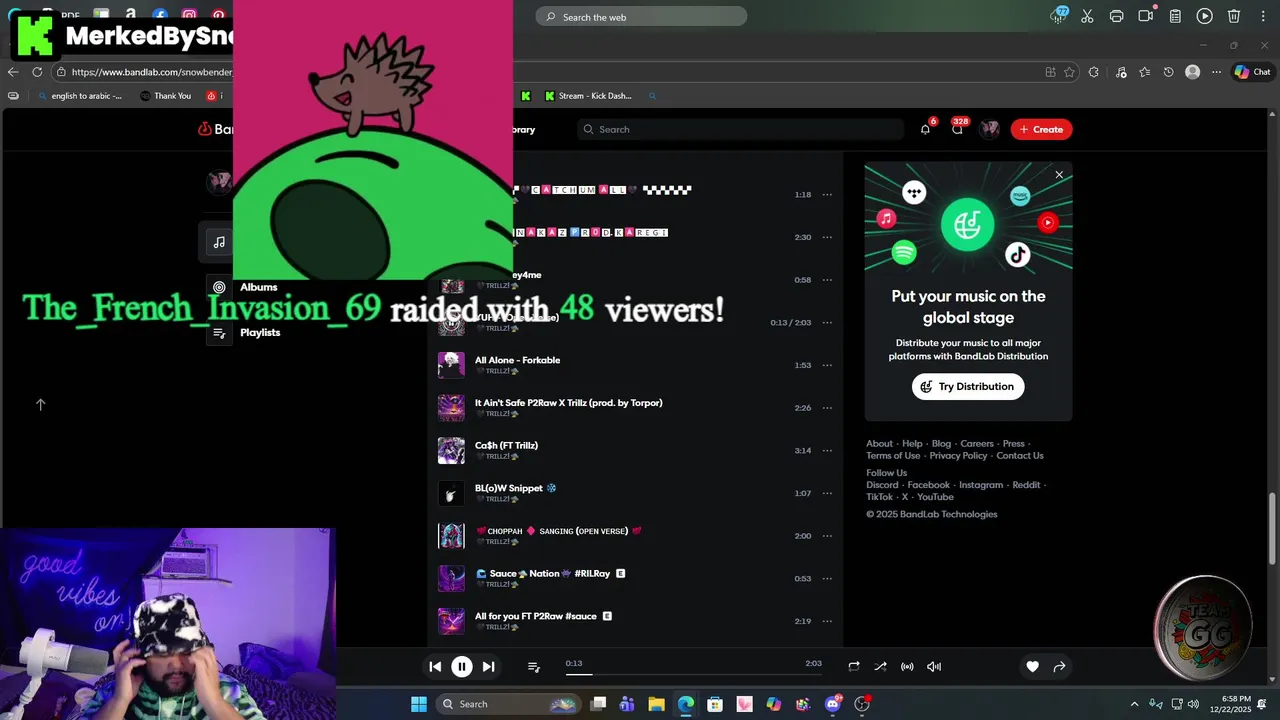Open the About footer link

(x=879, y=444)
